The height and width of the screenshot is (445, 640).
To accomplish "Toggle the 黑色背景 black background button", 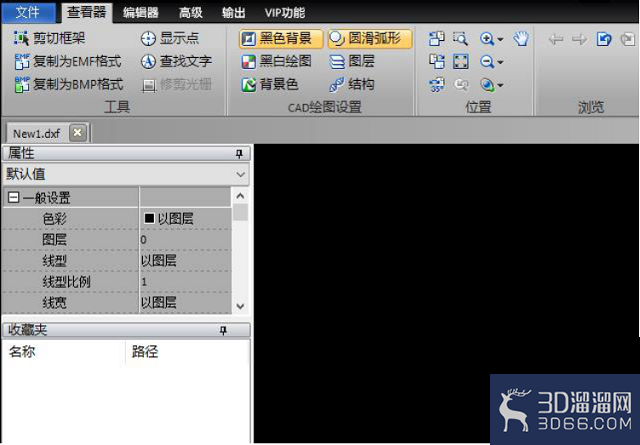I will coord(281,38).
